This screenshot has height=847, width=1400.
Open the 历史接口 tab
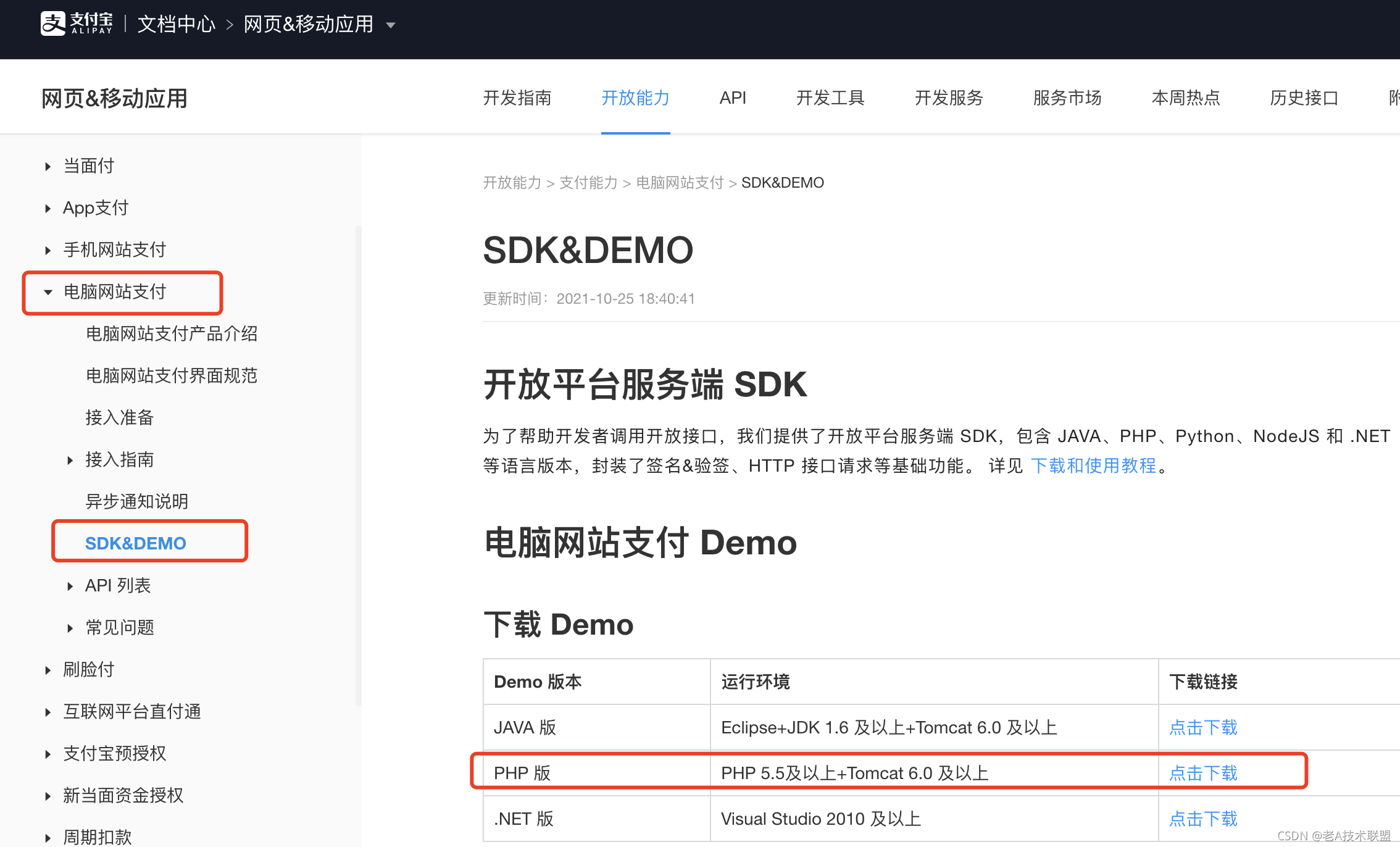1304,98
